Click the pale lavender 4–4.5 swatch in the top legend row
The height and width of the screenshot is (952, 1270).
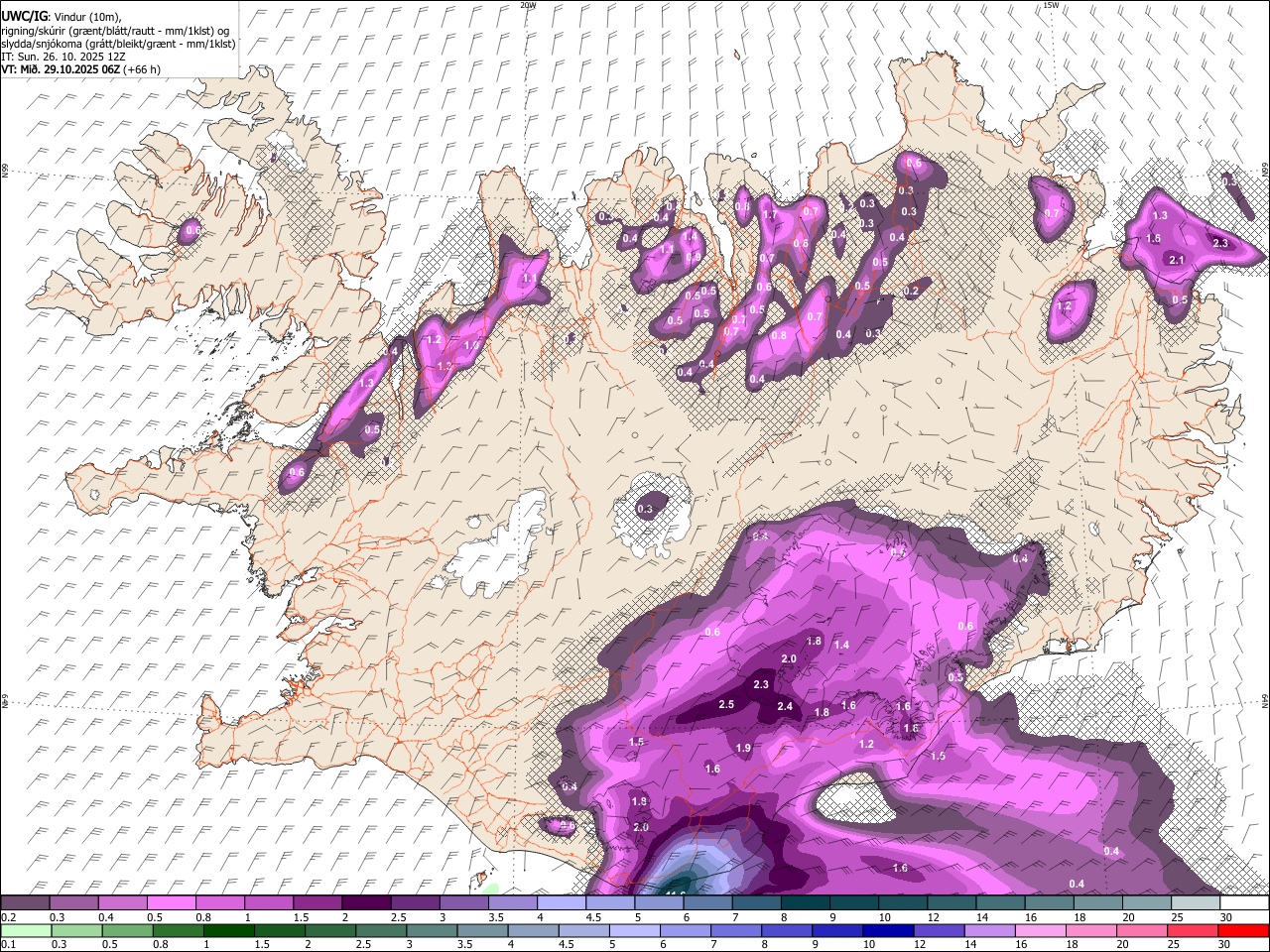pyautogui.click(x=562, y=902)
